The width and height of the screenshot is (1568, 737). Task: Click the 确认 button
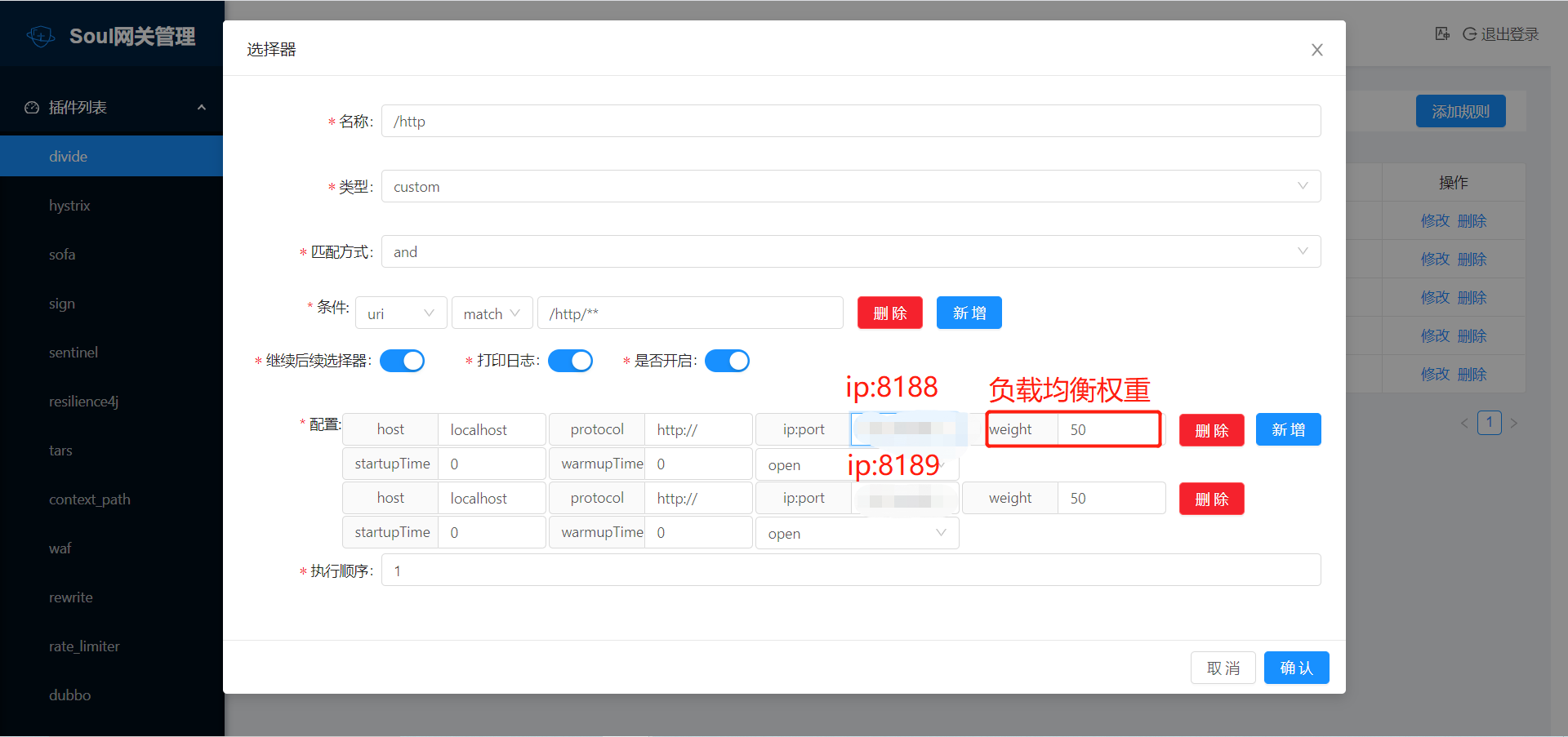coord(1296,668)
